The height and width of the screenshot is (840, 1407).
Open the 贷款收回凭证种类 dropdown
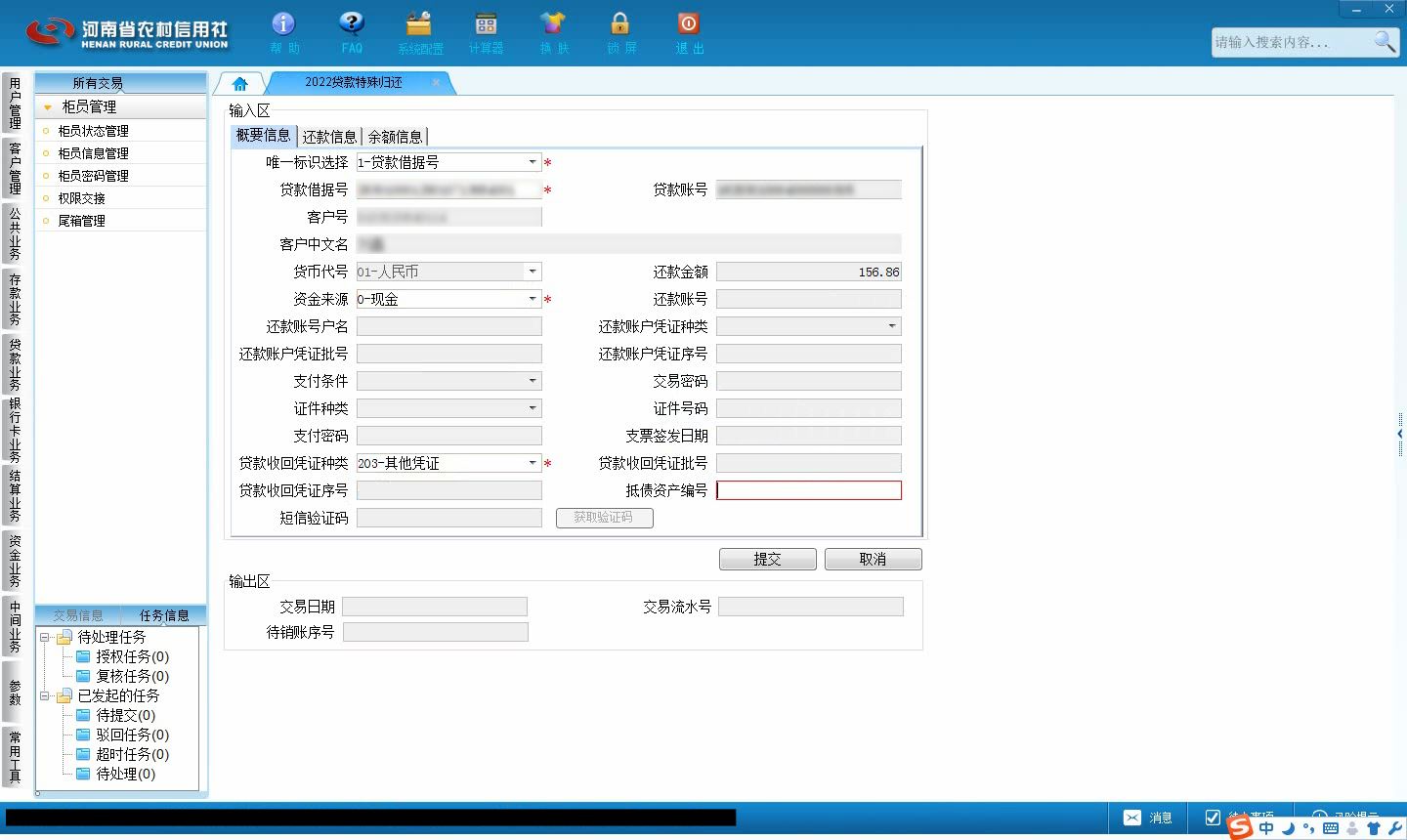click(533, 463)
